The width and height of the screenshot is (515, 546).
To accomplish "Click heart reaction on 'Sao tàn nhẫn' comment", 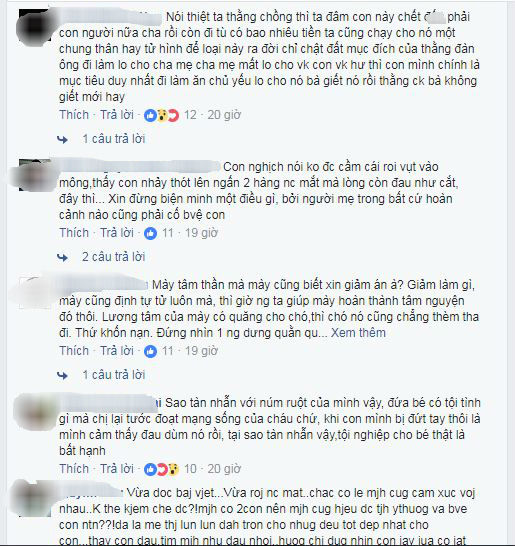I will (162, 469).
